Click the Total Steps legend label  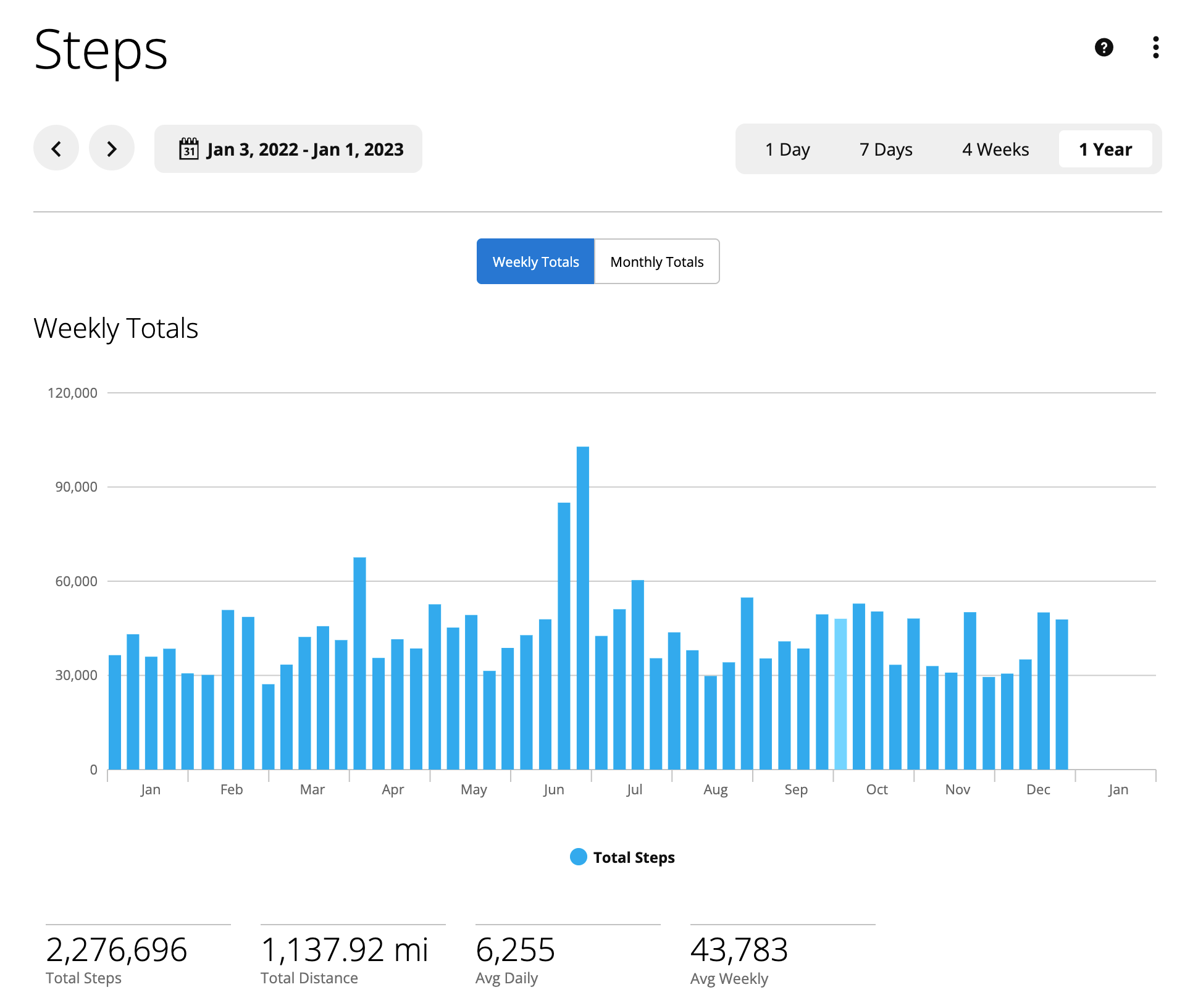(x=634, y=857)
